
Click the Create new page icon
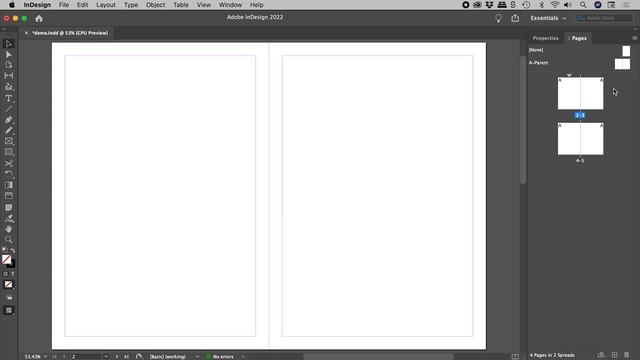(x=614, y=355)
